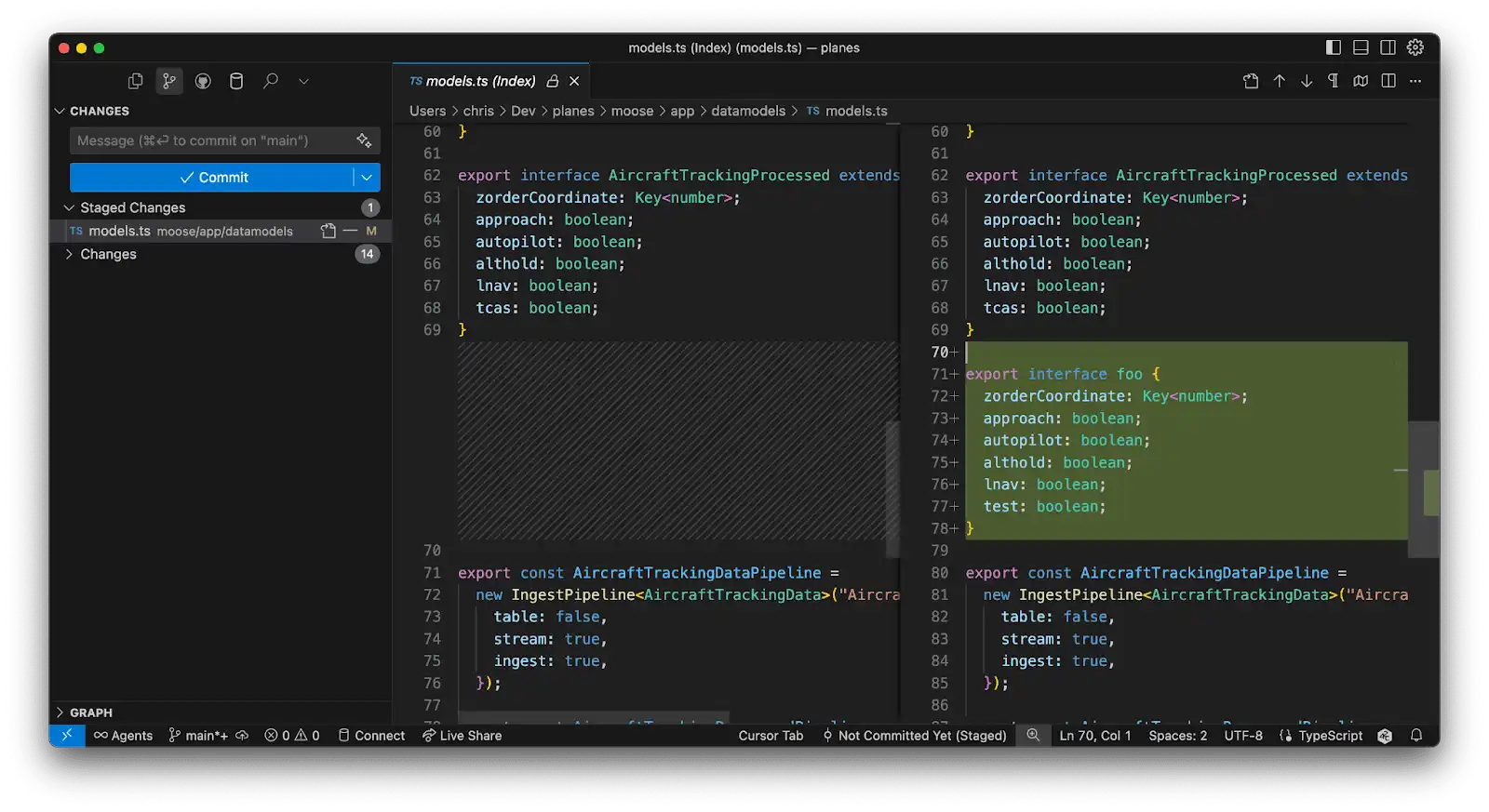Toggle whitespace paragraph icon in editor toolbar
The image size is (1489, 812).
point(1334,81)
